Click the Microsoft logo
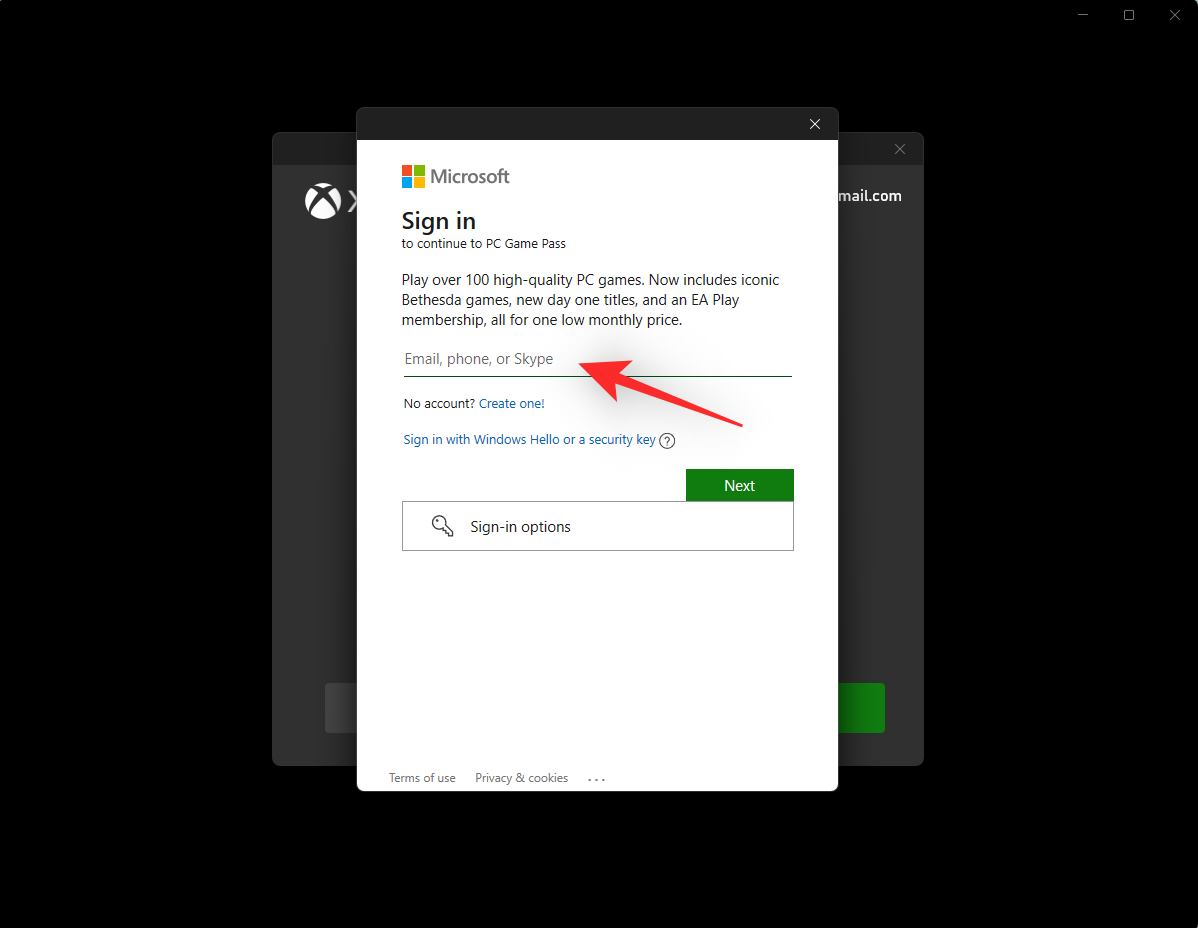Screen dimensions: 1198x928 (x=455, y=176)
